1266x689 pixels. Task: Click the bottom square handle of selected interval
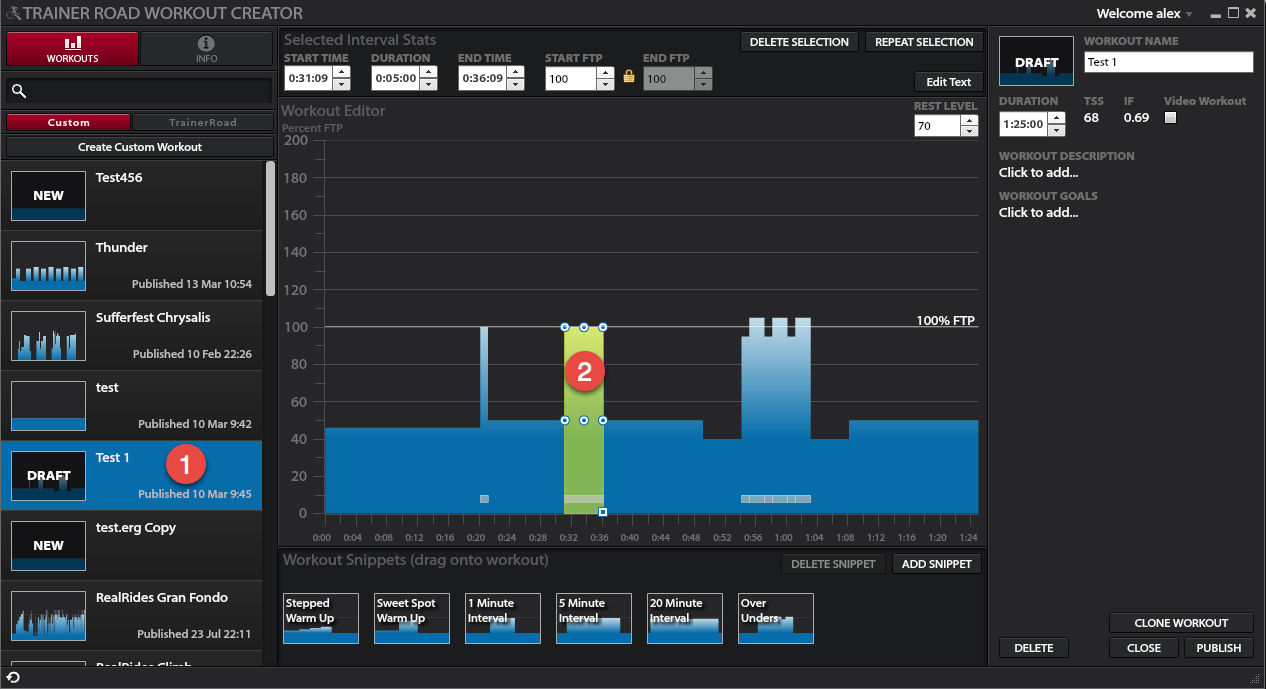coord(603,513)
